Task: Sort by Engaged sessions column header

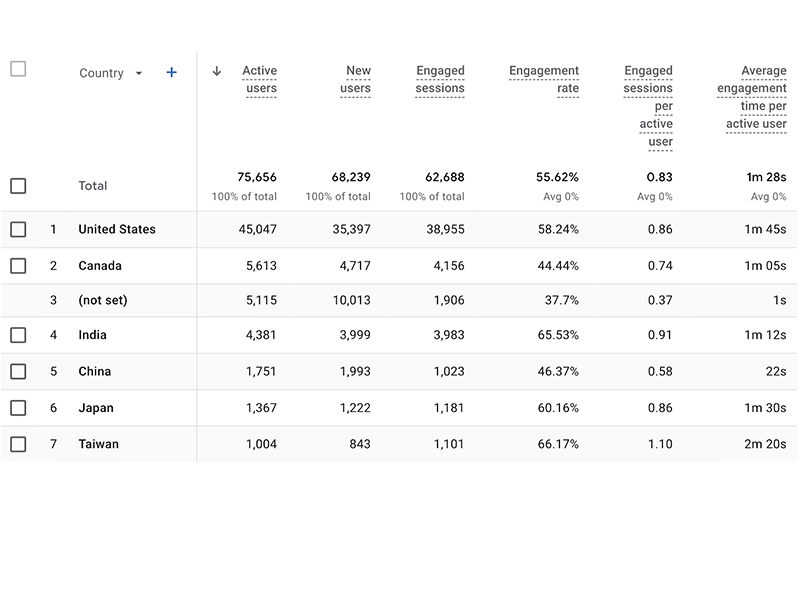Action: coord(441,79)
